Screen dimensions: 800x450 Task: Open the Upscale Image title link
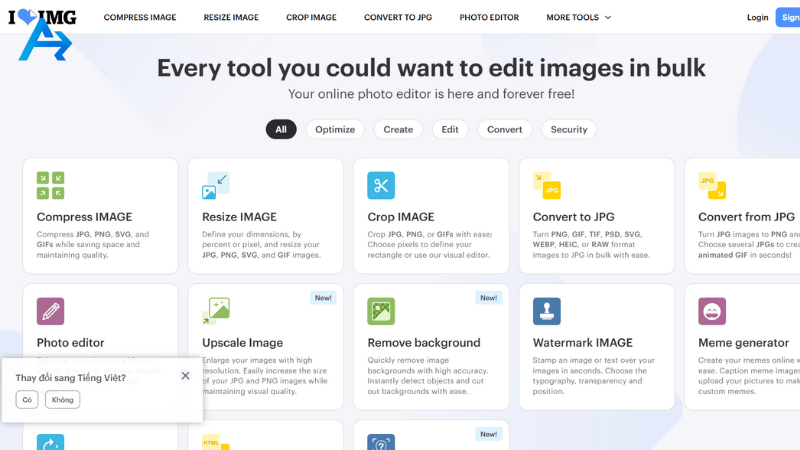(x=242, y=343)
